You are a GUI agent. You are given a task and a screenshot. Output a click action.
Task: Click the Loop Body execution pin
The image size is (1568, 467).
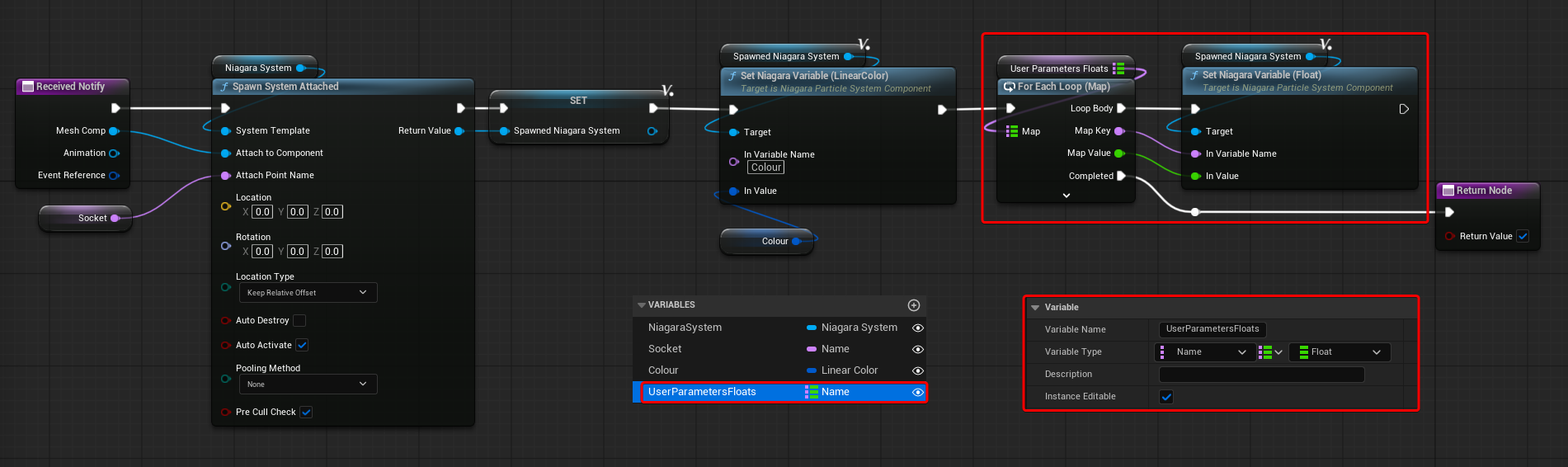1121,108
